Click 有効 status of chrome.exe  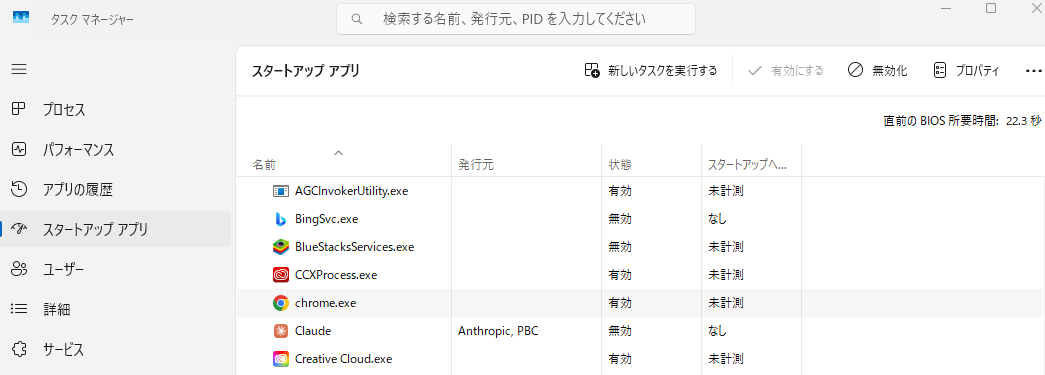pyautogui.click(x=620, y=303)
